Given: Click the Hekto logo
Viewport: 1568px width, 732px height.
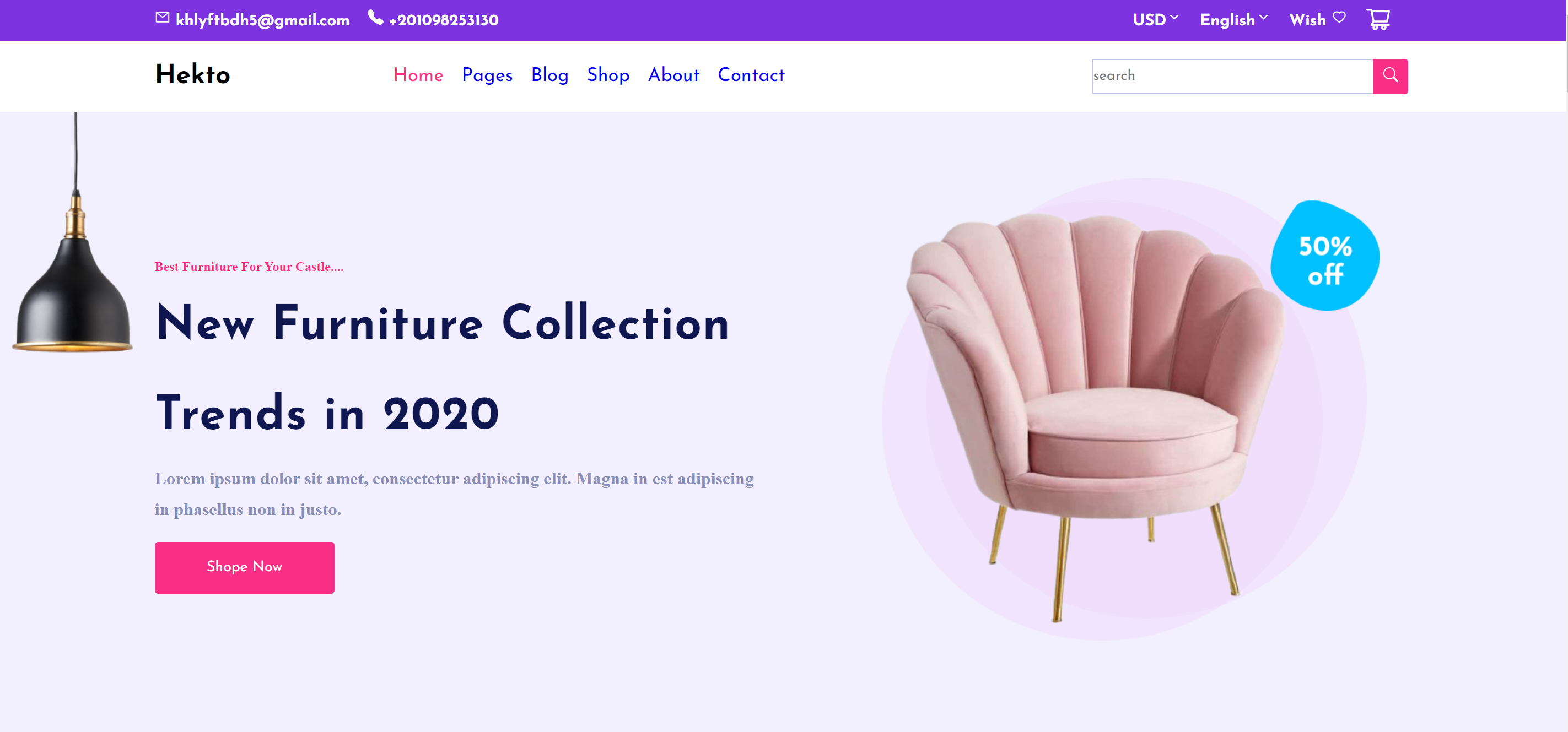Looking at the screenshot, I should point(193,75).
